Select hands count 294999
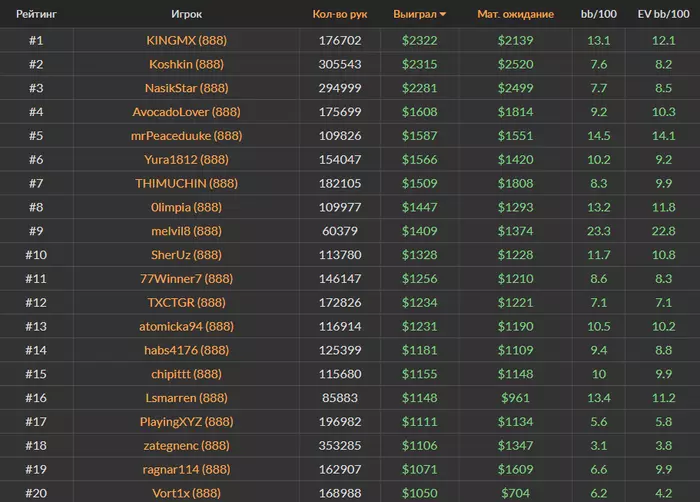 (x=340, y=88)
